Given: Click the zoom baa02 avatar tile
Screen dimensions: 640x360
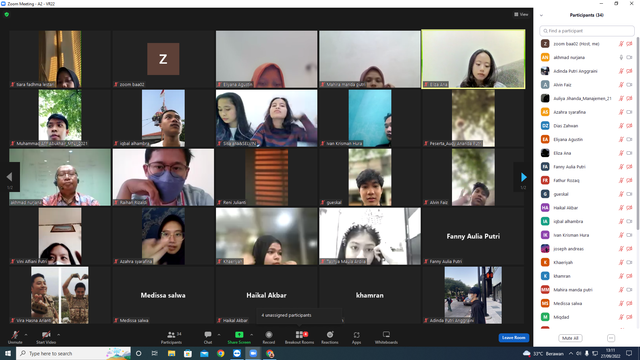Looking at the screenshot, I should coord(163,59).
